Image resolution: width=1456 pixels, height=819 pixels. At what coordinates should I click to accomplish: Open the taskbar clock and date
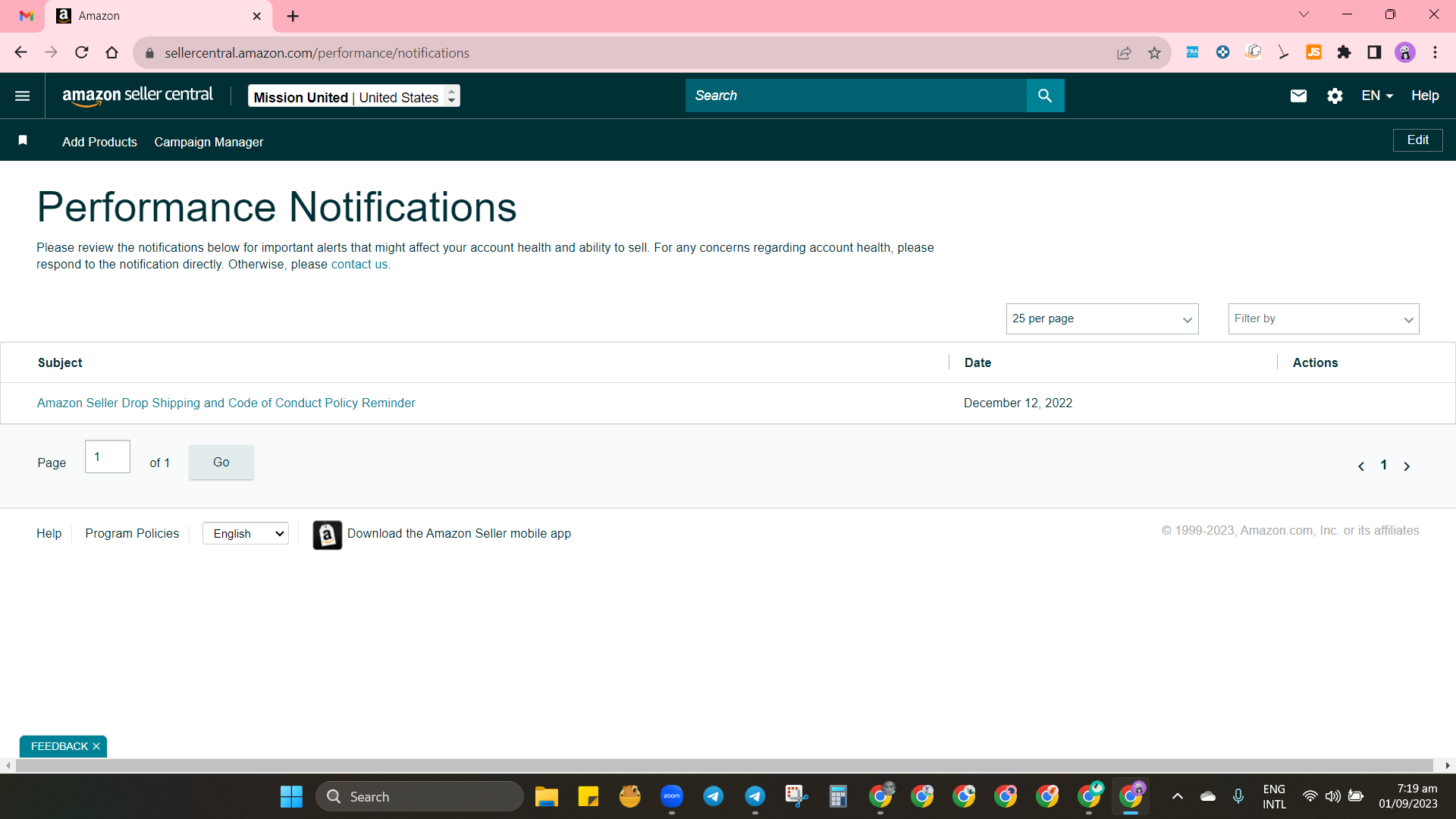1408,796
